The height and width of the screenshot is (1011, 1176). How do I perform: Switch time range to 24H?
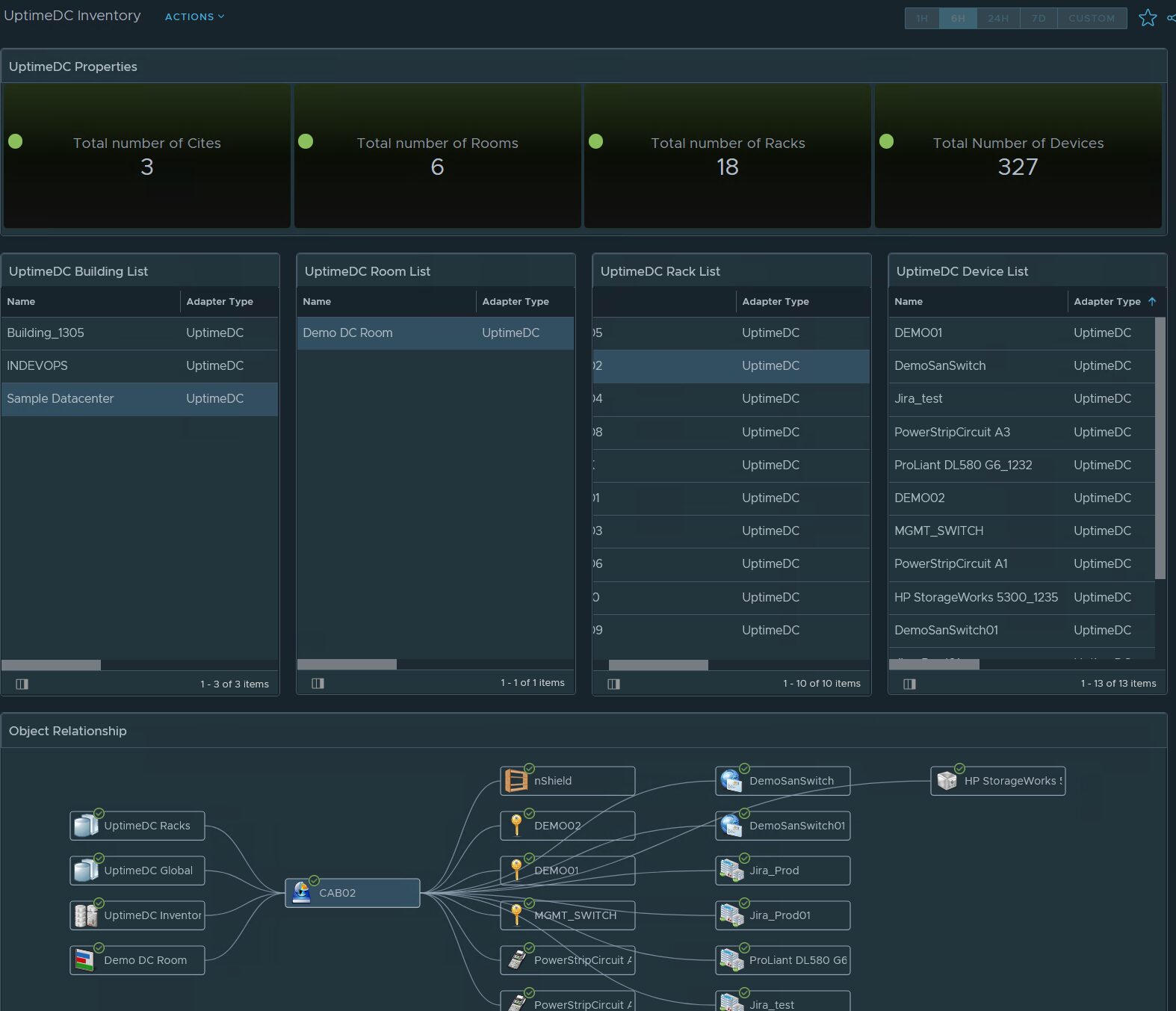997,18
